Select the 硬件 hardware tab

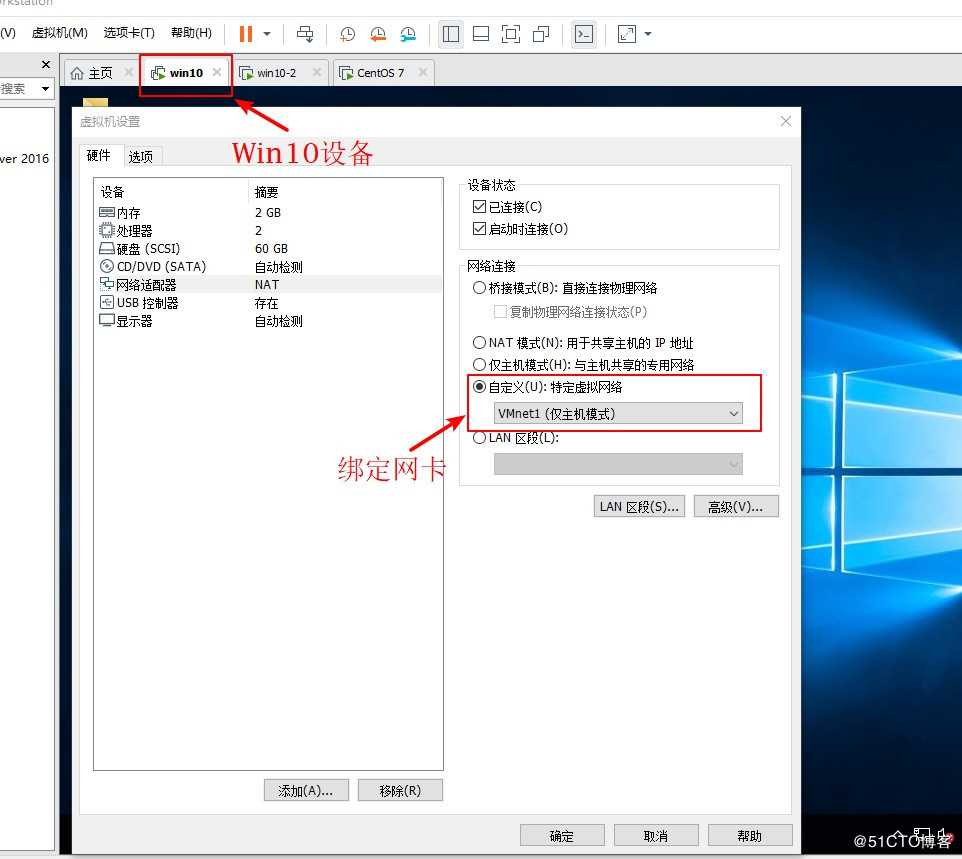[x=99, y=155]
